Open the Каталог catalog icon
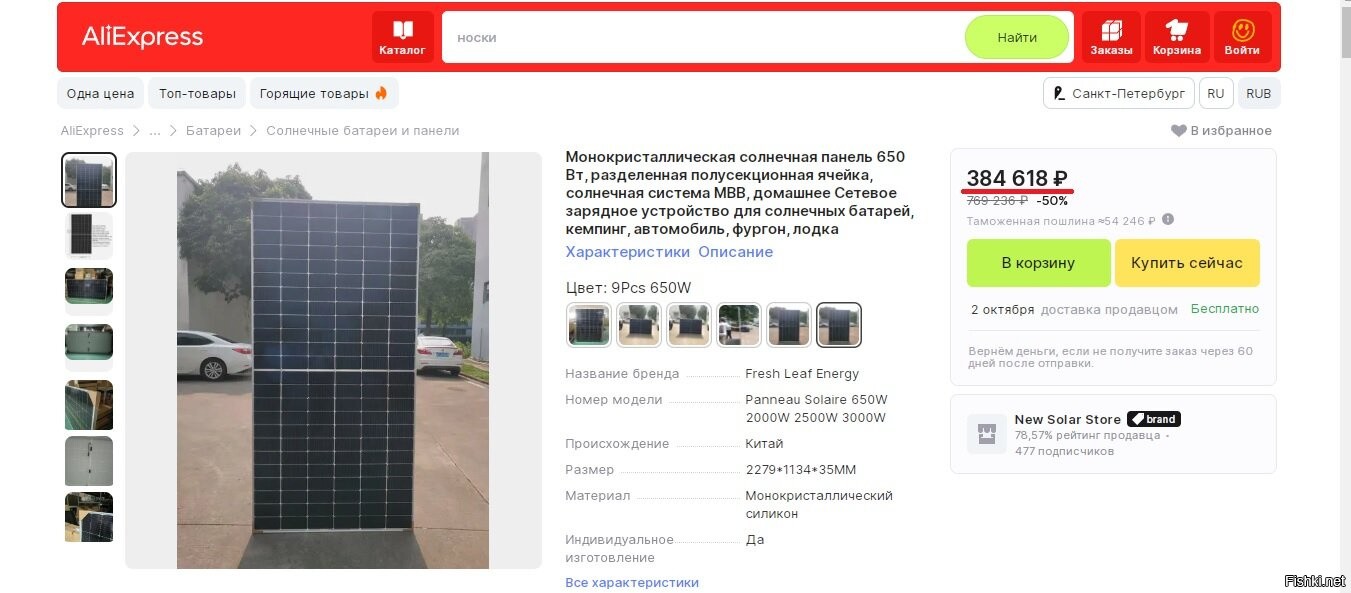The height and width of the screenshot is (593, 1351). [402, 37]
